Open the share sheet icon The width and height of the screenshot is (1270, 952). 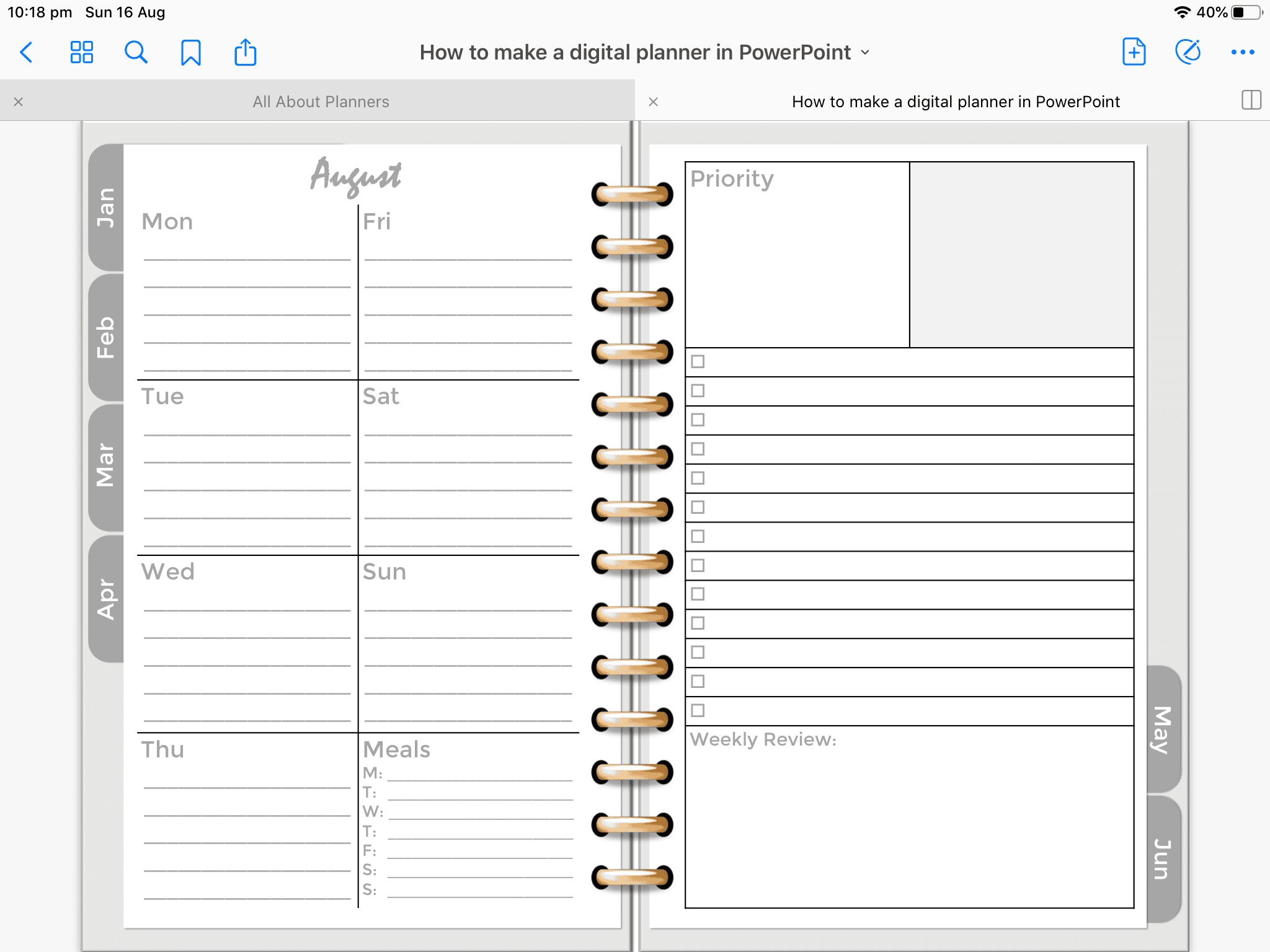pyautogui.click(x=246, y=52)
